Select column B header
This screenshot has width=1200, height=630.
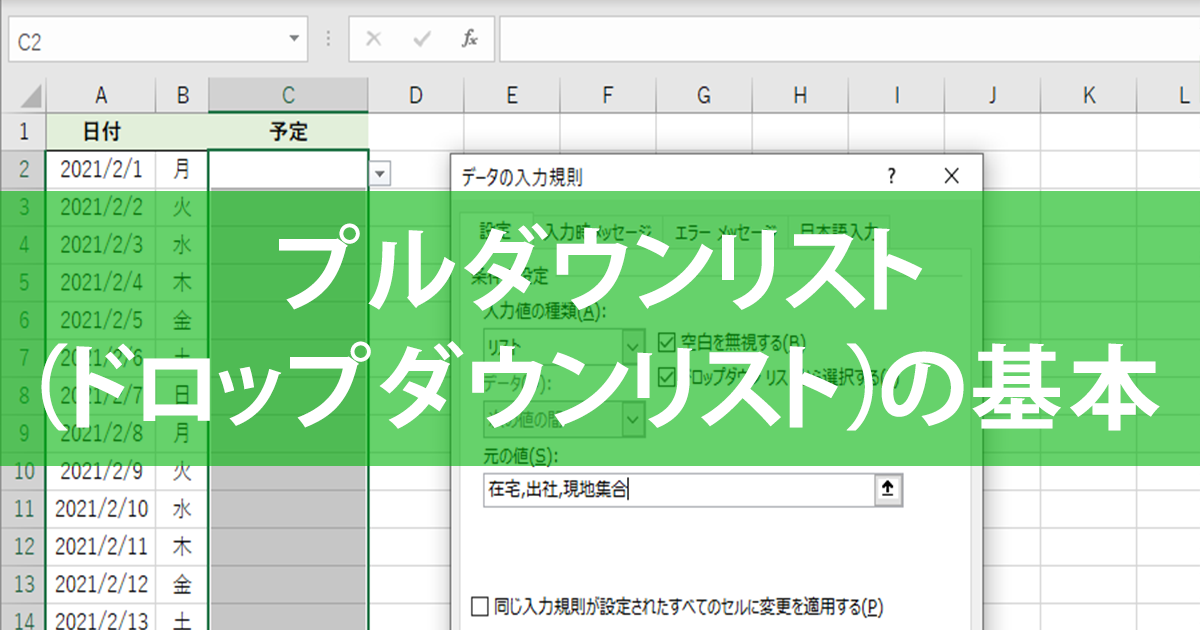point(182,96)
